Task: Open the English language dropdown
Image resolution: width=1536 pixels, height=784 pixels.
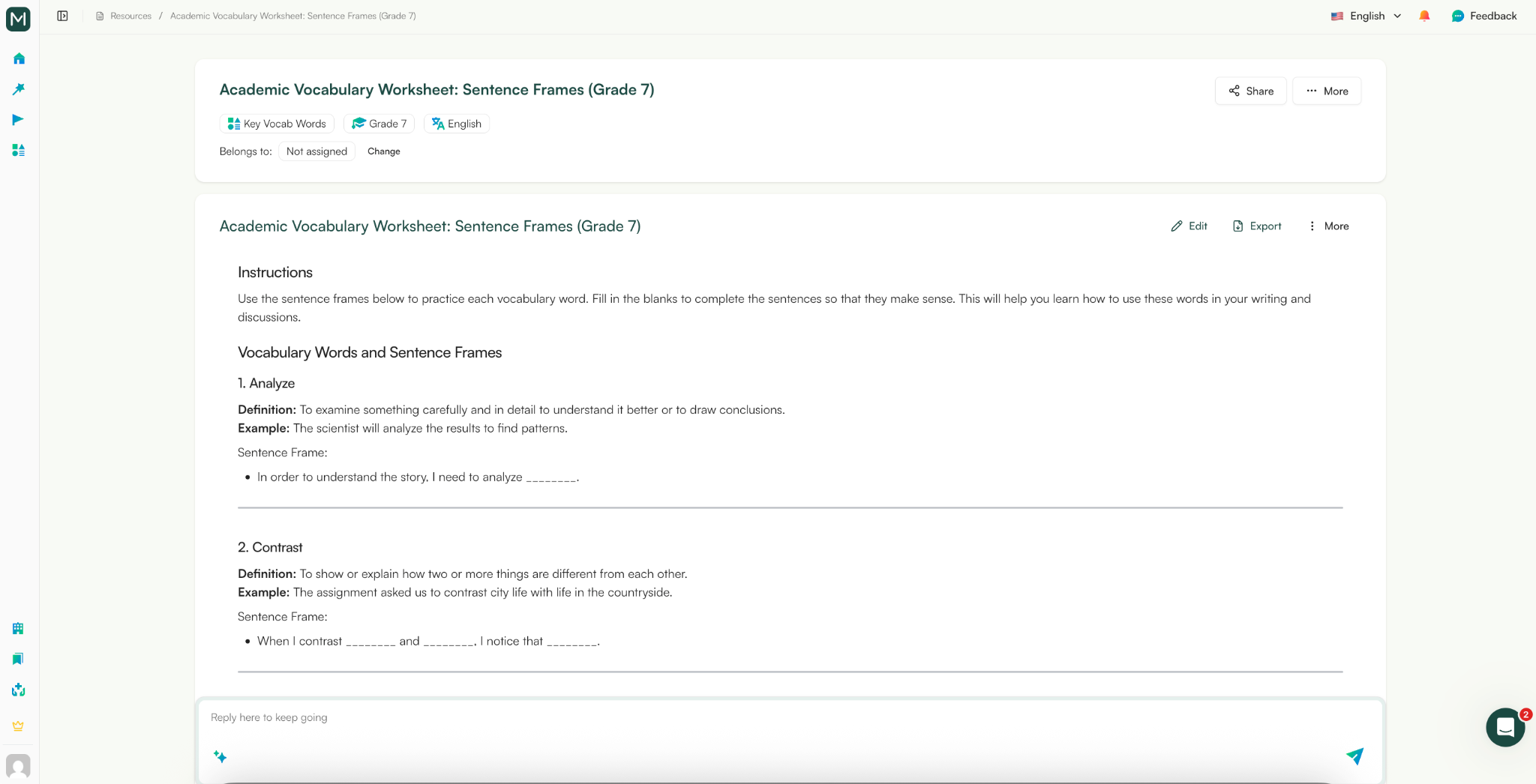Action: click(x=1365, y=15)
